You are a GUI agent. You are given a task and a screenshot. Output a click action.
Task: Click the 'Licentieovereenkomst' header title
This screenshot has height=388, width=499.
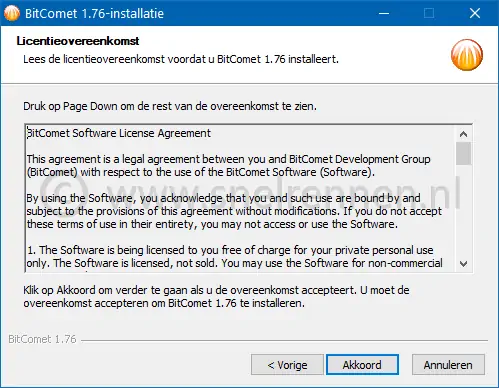78,41
